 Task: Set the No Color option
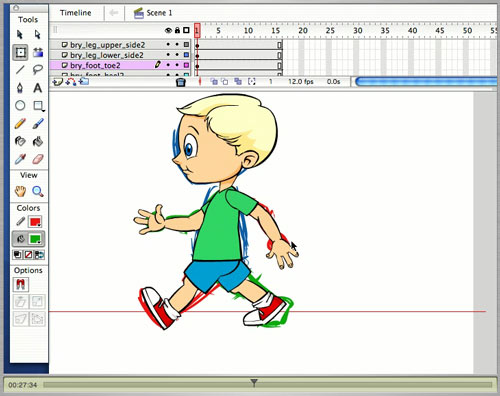pos(28,255)
